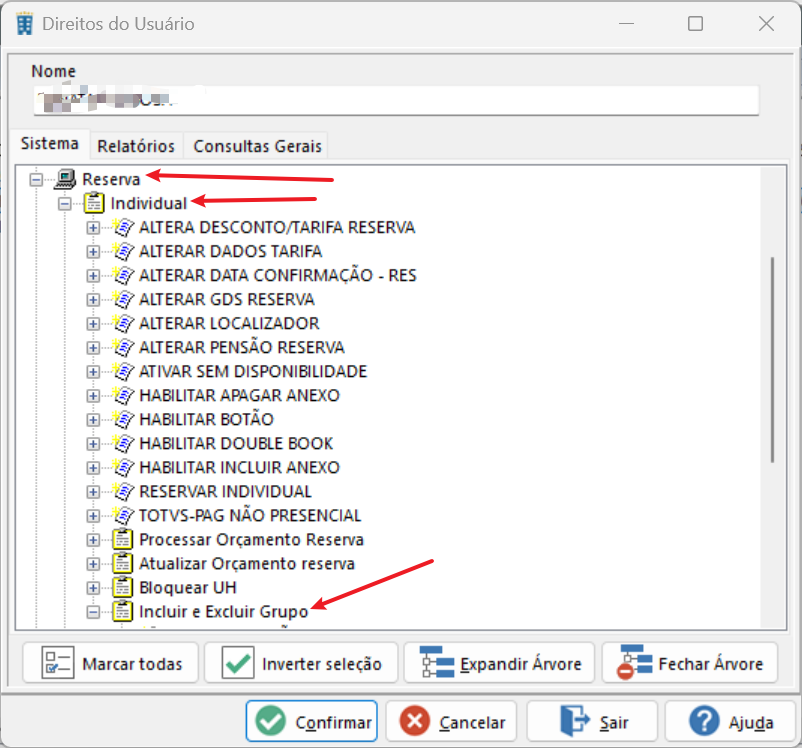This screenshot has width=802, height=748.
Task: Click icon beside ALTERAR GDS RESERVA
Action: tap(123, 299)
